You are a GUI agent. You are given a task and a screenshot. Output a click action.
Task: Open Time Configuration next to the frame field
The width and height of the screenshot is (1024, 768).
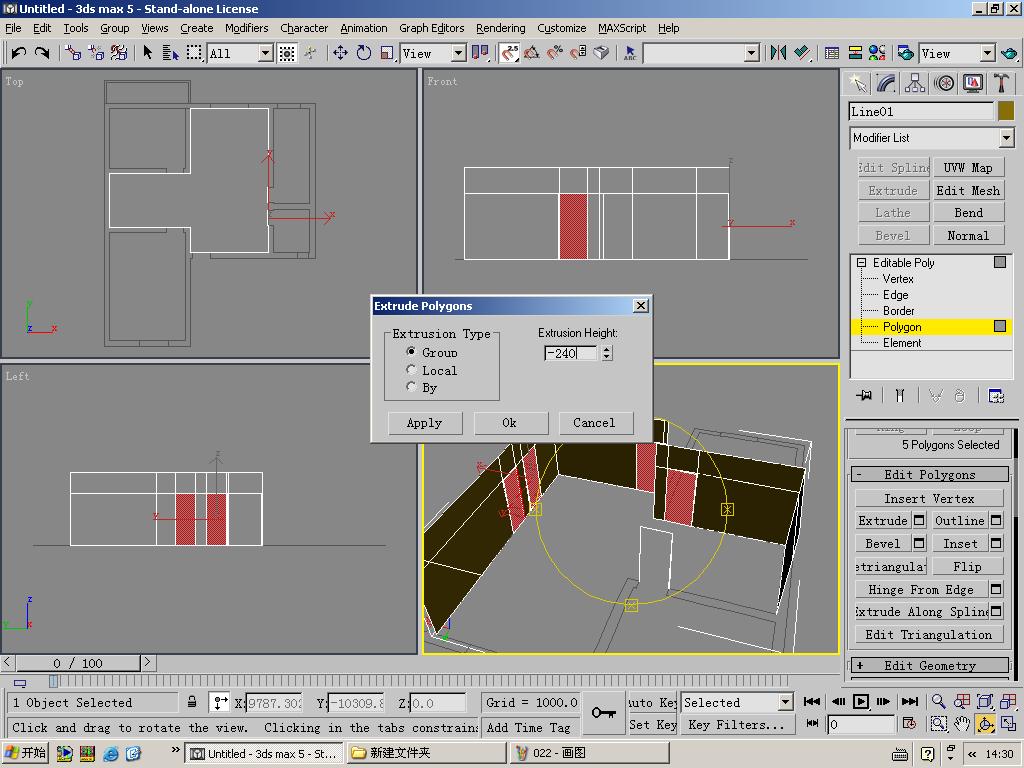pyautogui.click(x=909, y=724)
